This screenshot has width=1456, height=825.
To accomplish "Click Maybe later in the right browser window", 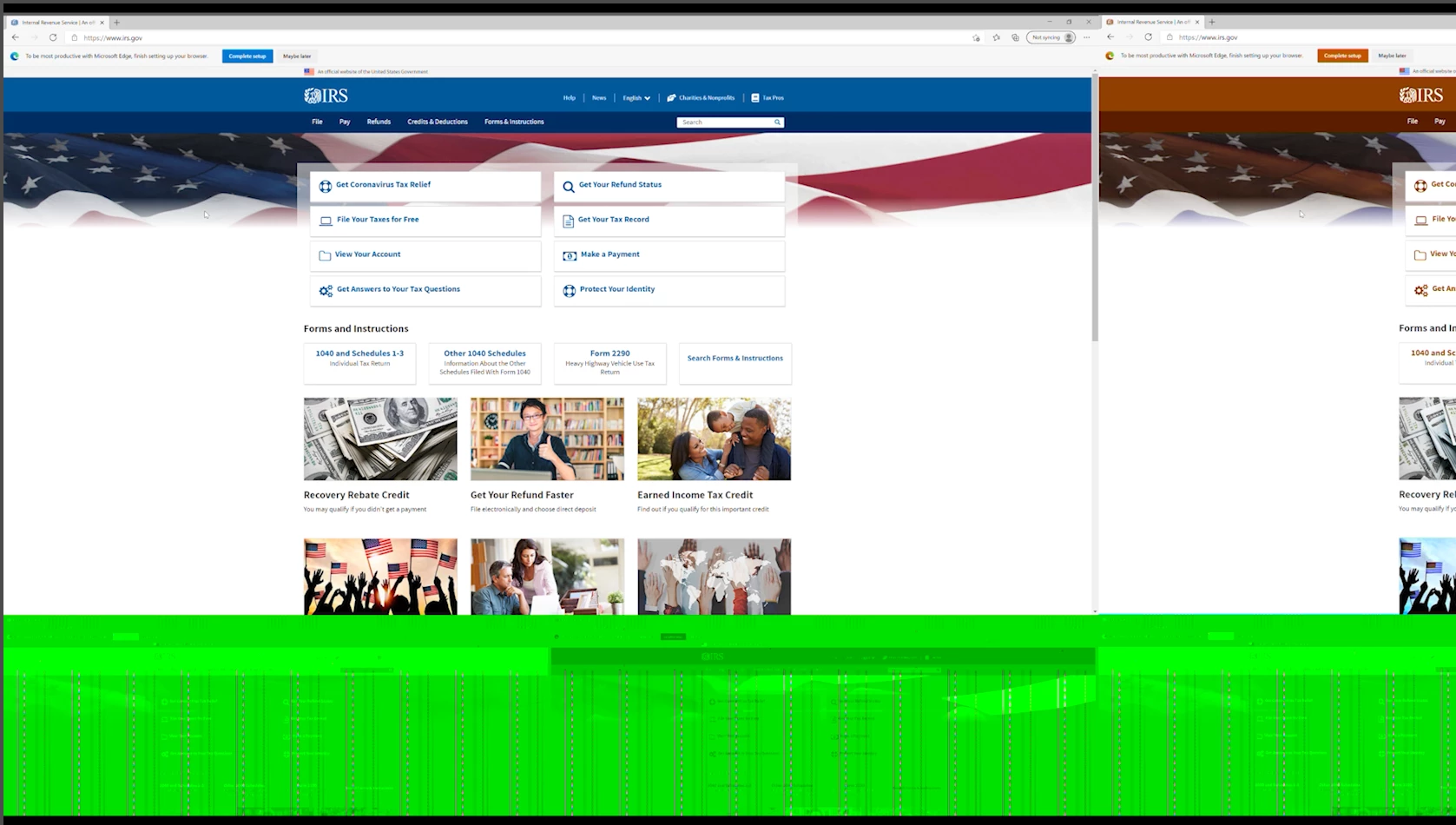I will 1392,56.
